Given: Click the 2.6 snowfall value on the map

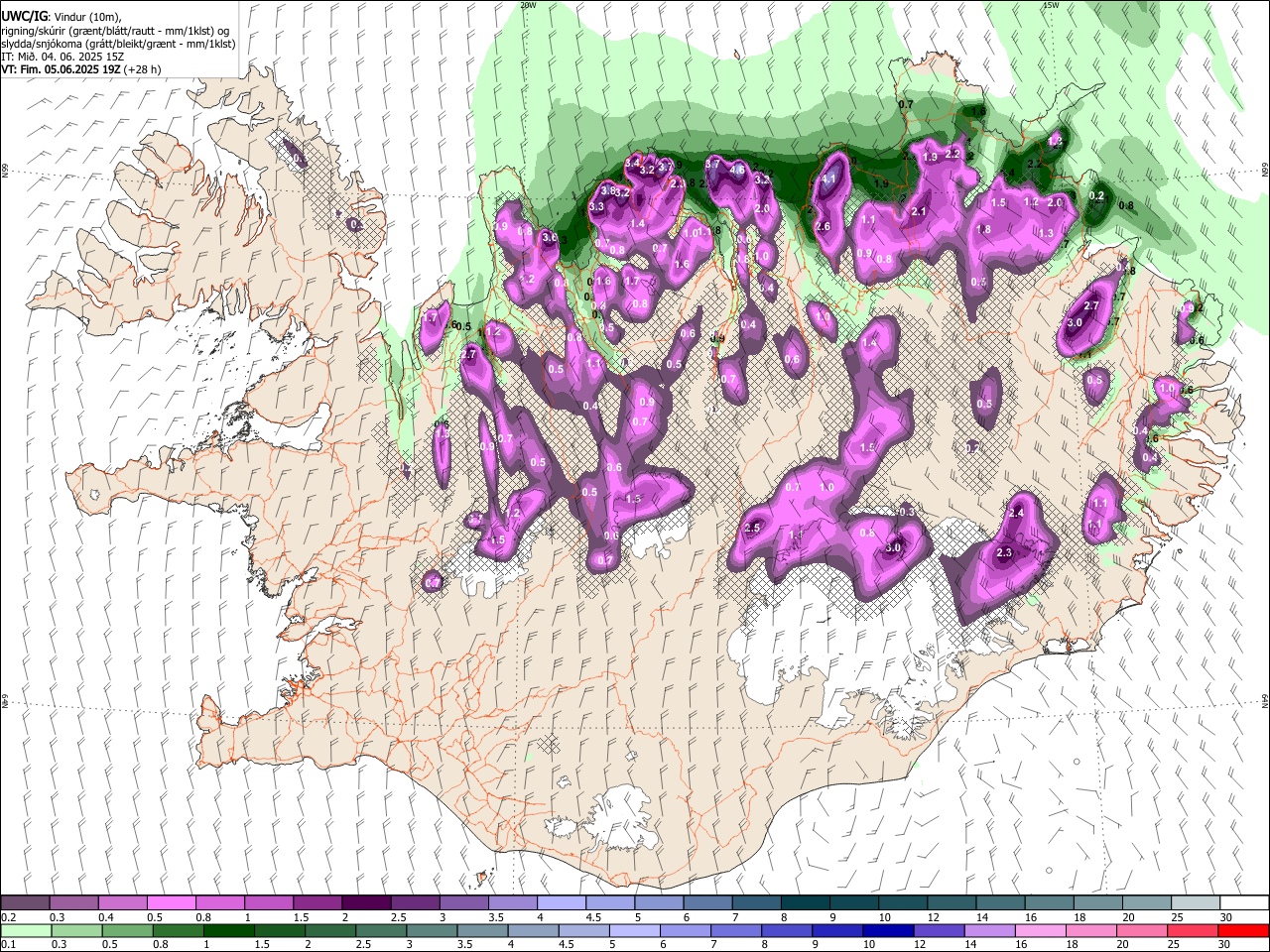Looking at the screenshot, I should 823,227.
